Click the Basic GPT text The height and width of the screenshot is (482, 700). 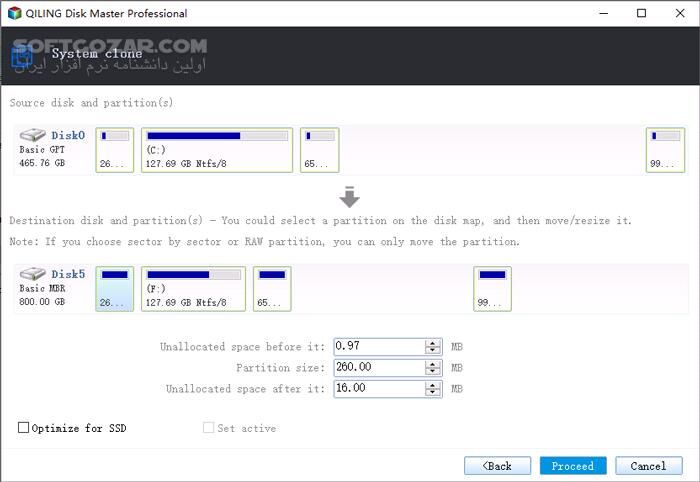click(x=42, y=150)
